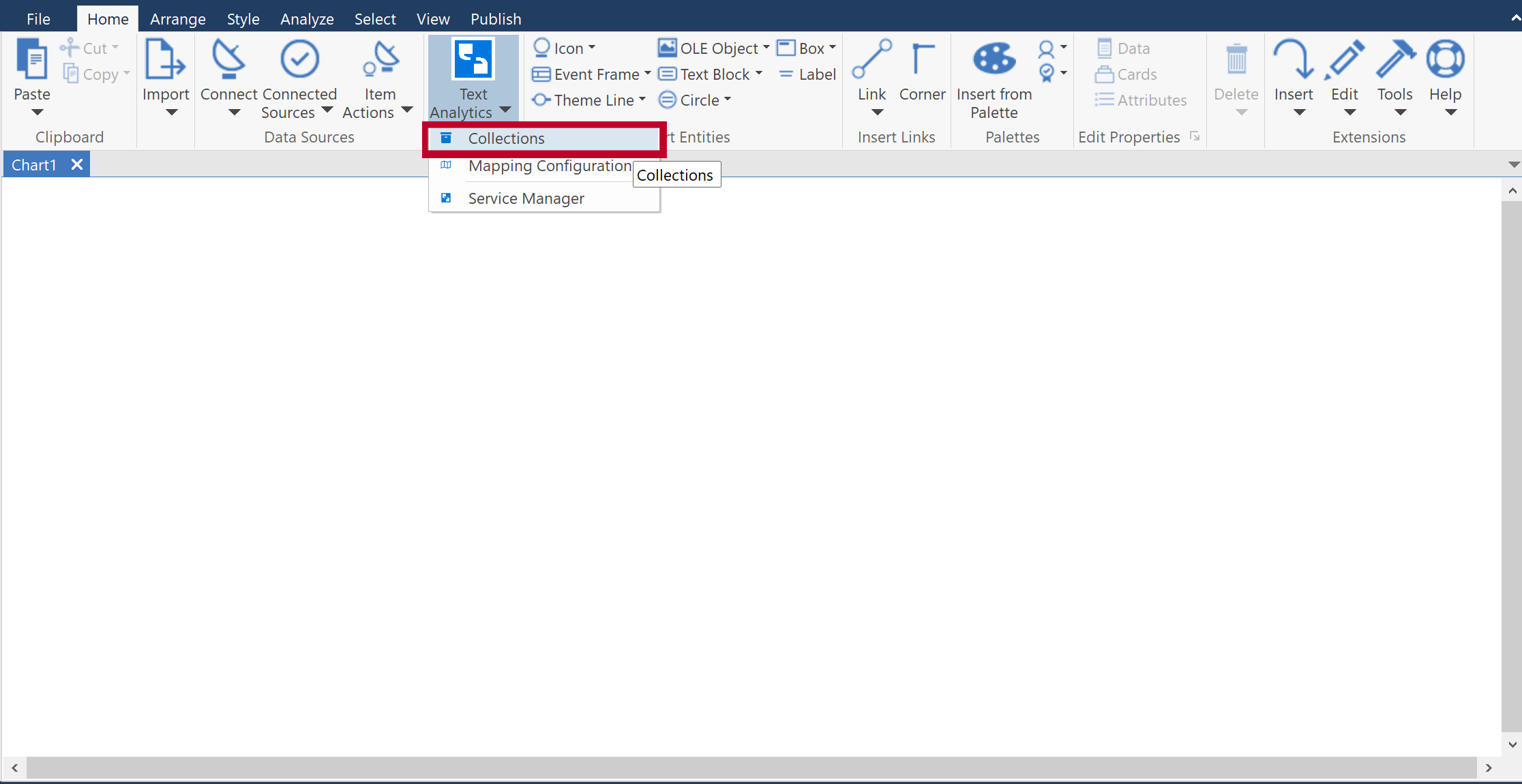Insert a Text Block
Screen dimensions: 1522x784
(x=709, y=74)
